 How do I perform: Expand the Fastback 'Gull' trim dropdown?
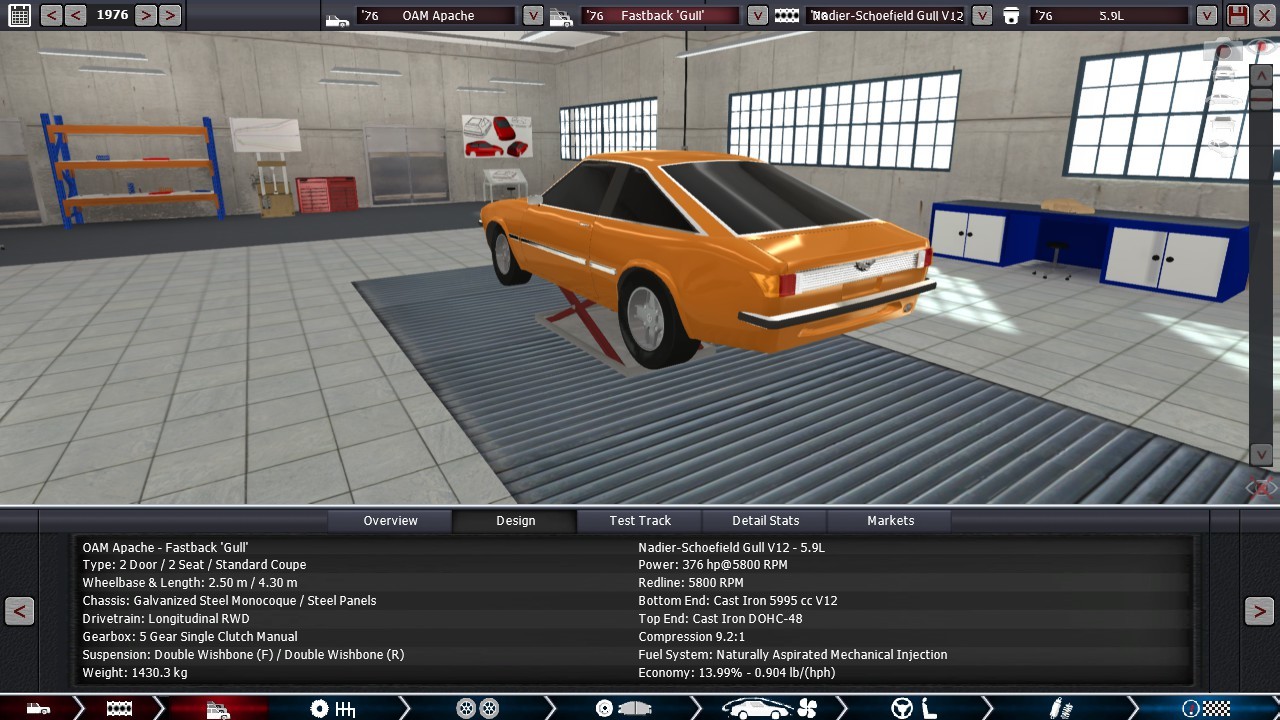pos(758,15)
